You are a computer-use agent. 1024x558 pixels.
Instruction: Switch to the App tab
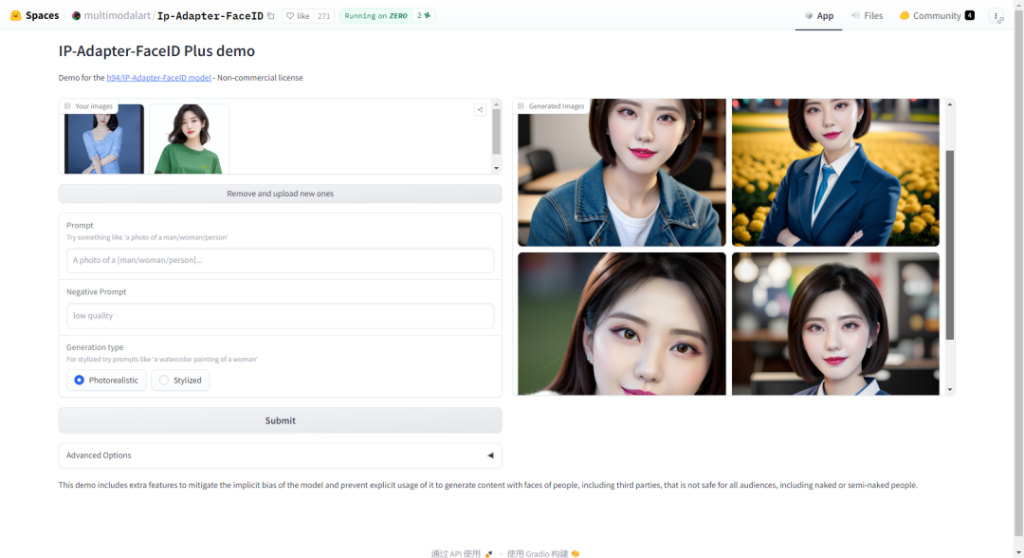click(819, 16)
